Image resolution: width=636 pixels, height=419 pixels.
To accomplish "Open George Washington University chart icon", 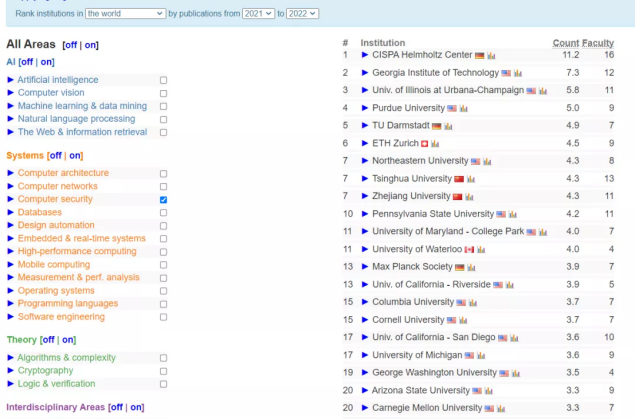I will pos(516,373).
